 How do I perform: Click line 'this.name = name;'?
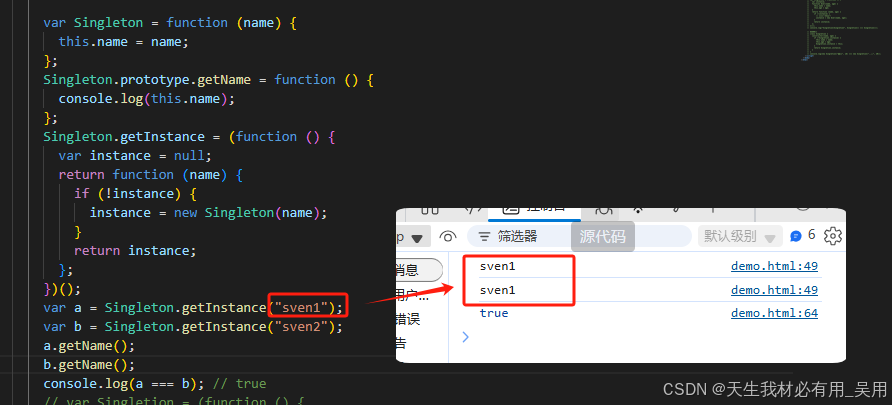[123, 42]
